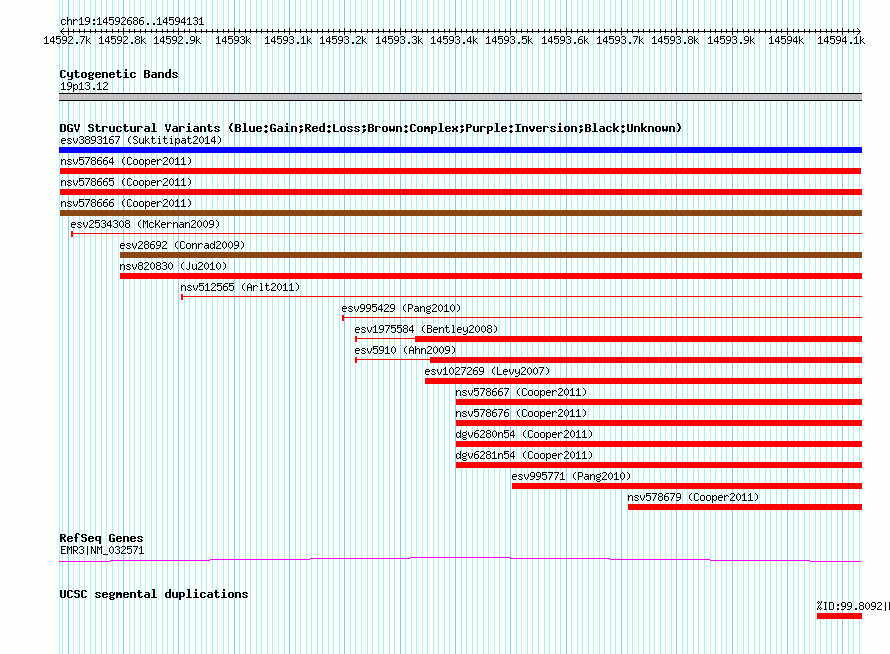Select the 19p13.12 band label

pyautogui.click(x=84, y=86)
